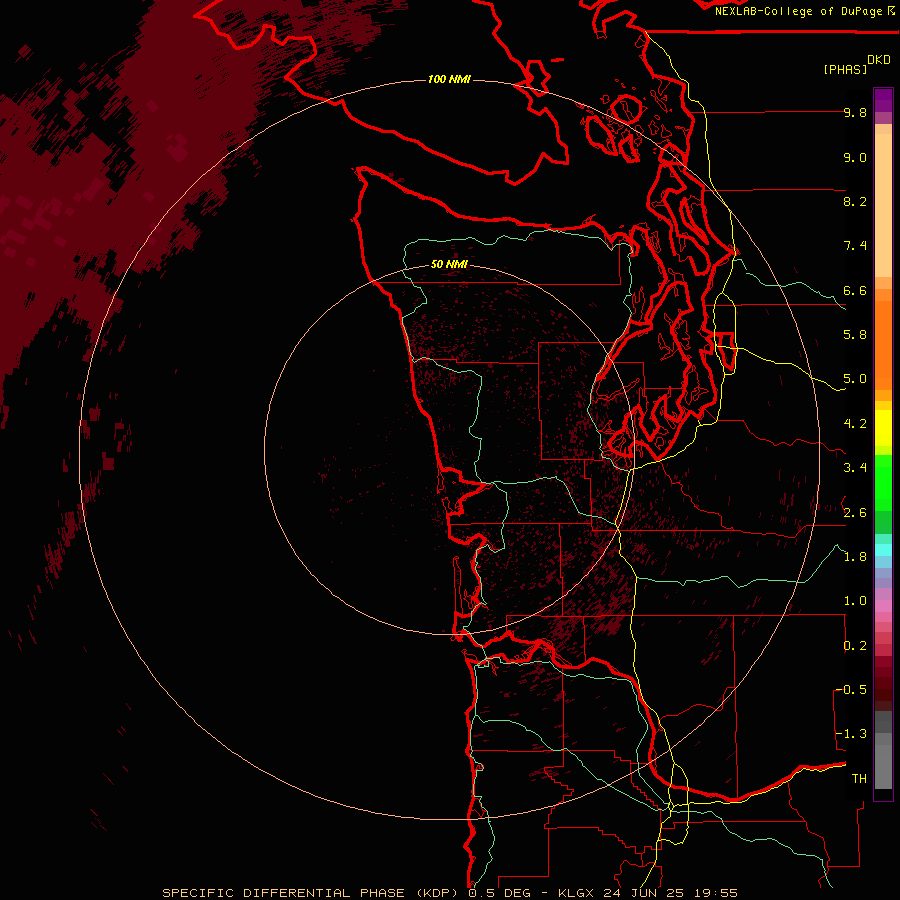Select the yellow segment of the color bar

(x=883, y=428)
